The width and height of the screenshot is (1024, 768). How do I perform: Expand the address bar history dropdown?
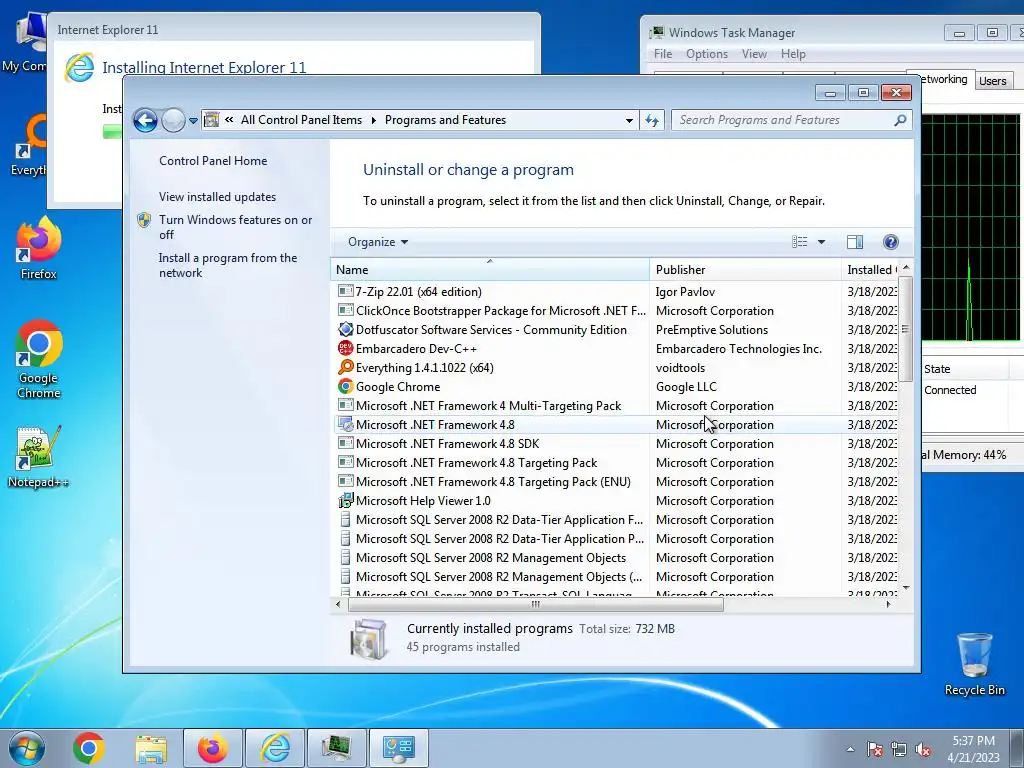pos(629,120)
